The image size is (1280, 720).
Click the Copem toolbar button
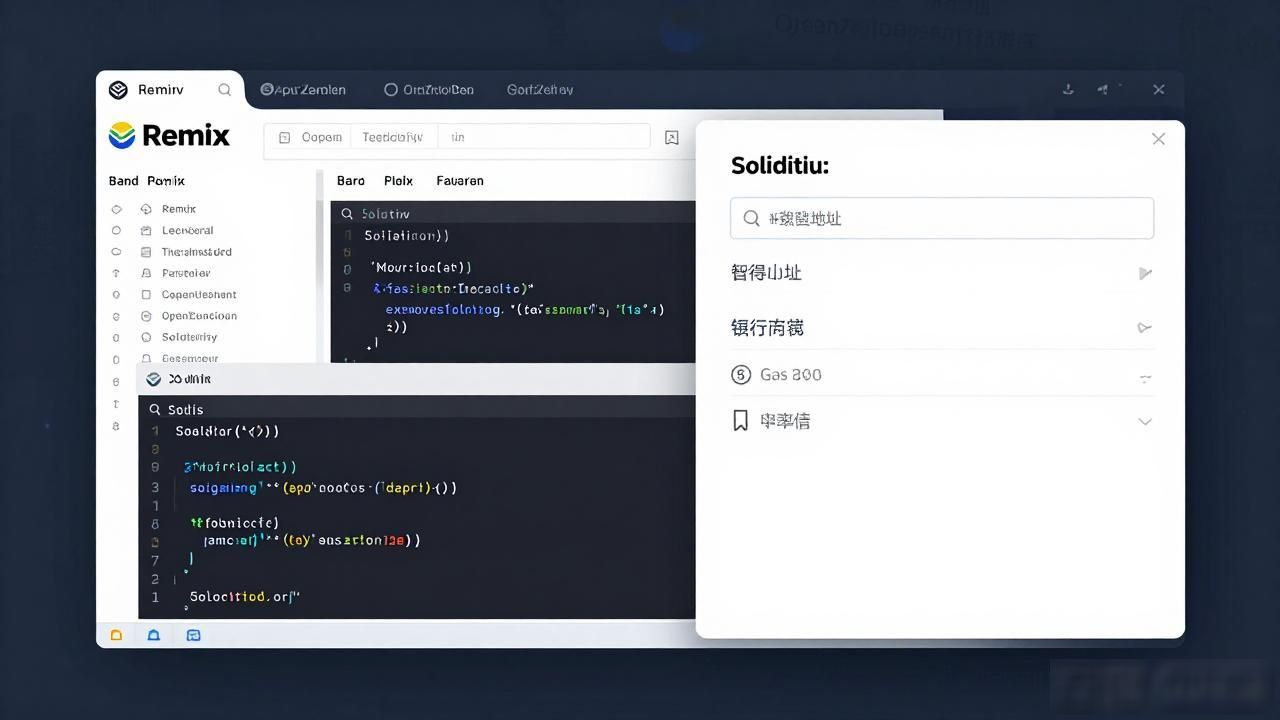pos(311,137)
